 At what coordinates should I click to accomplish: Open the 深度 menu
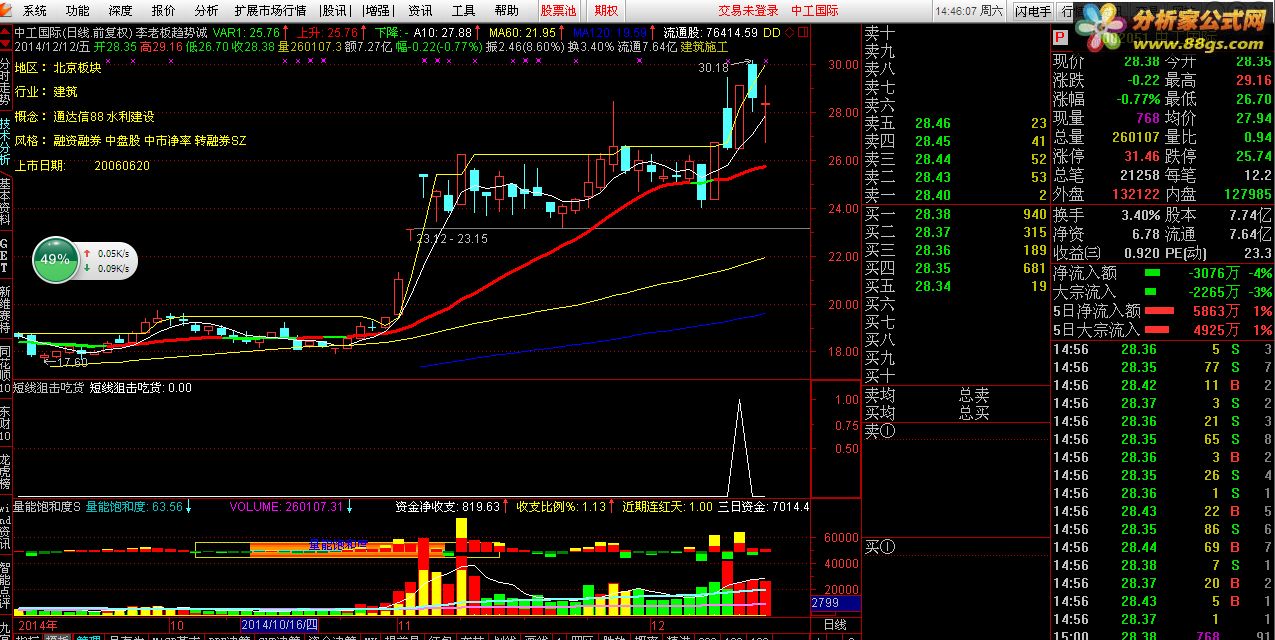click(x=120, y=11)
